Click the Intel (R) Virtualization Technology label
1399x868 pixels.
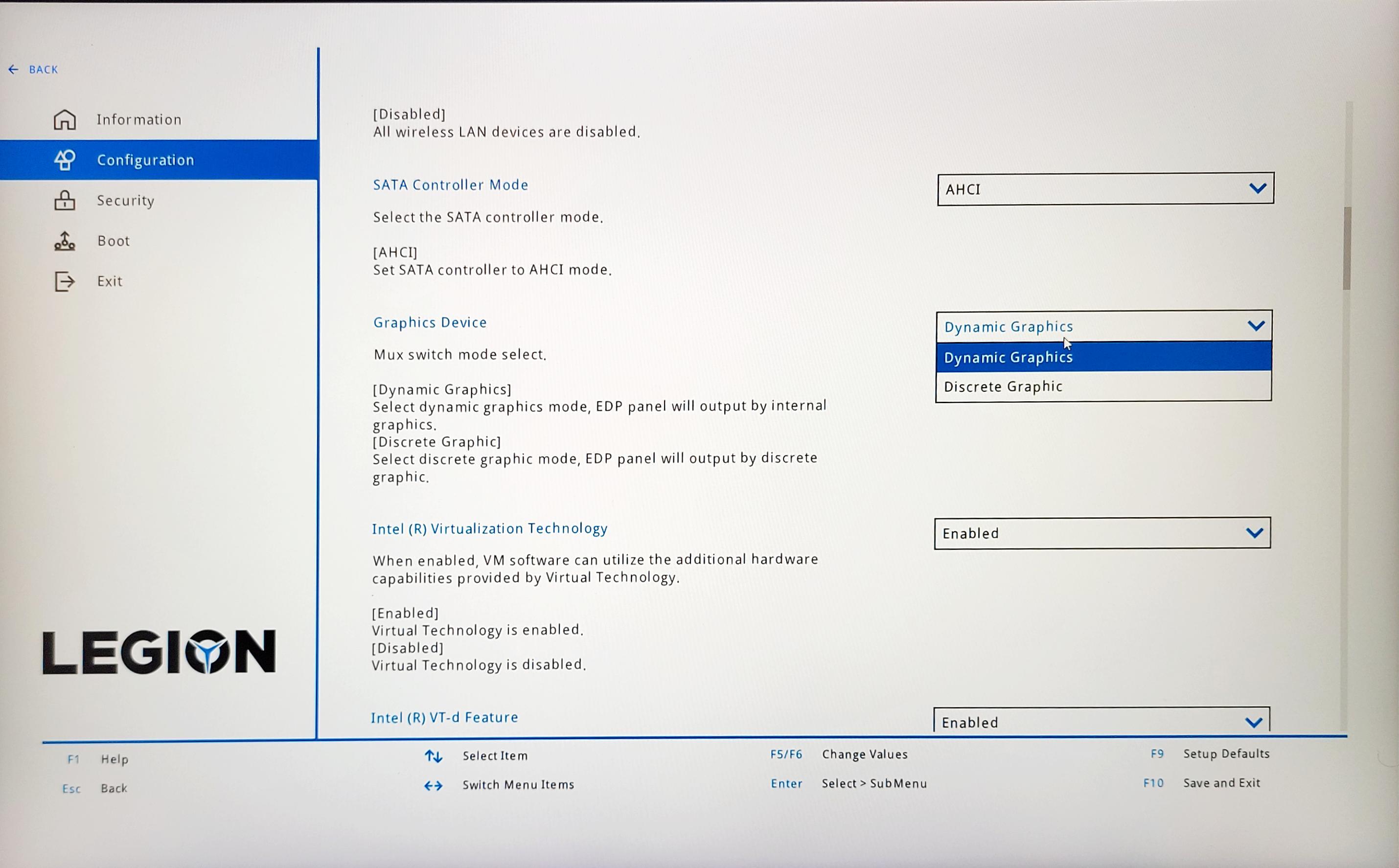point(490,529)
